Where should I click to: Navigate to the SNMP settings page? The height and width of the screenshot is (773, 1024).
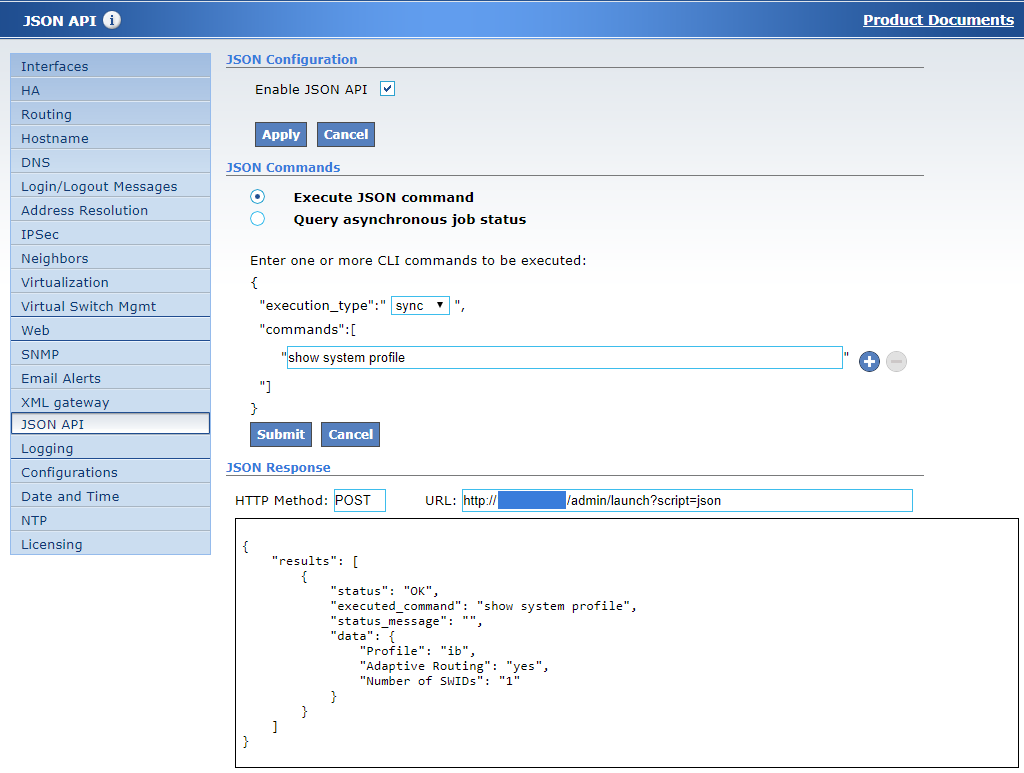[110, 353]
